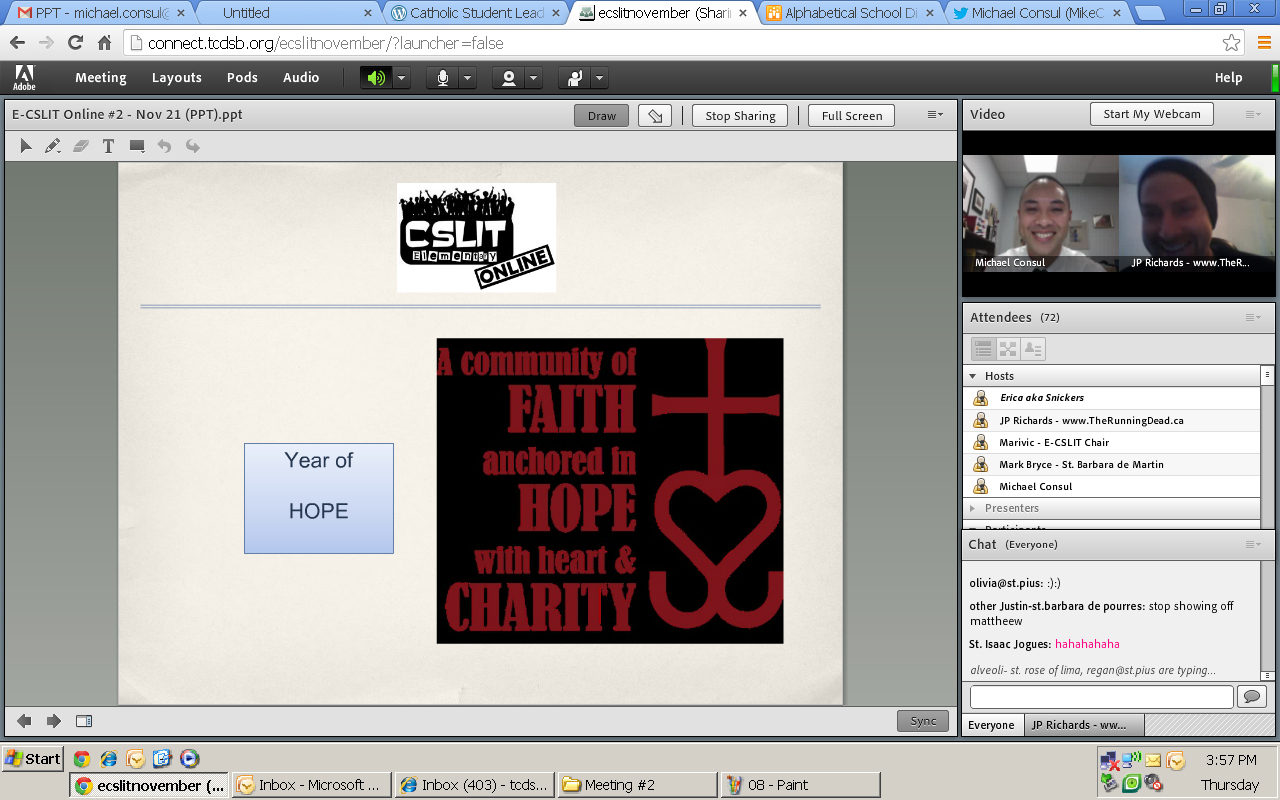Click the Stop Sharing button

pos(740,116)
